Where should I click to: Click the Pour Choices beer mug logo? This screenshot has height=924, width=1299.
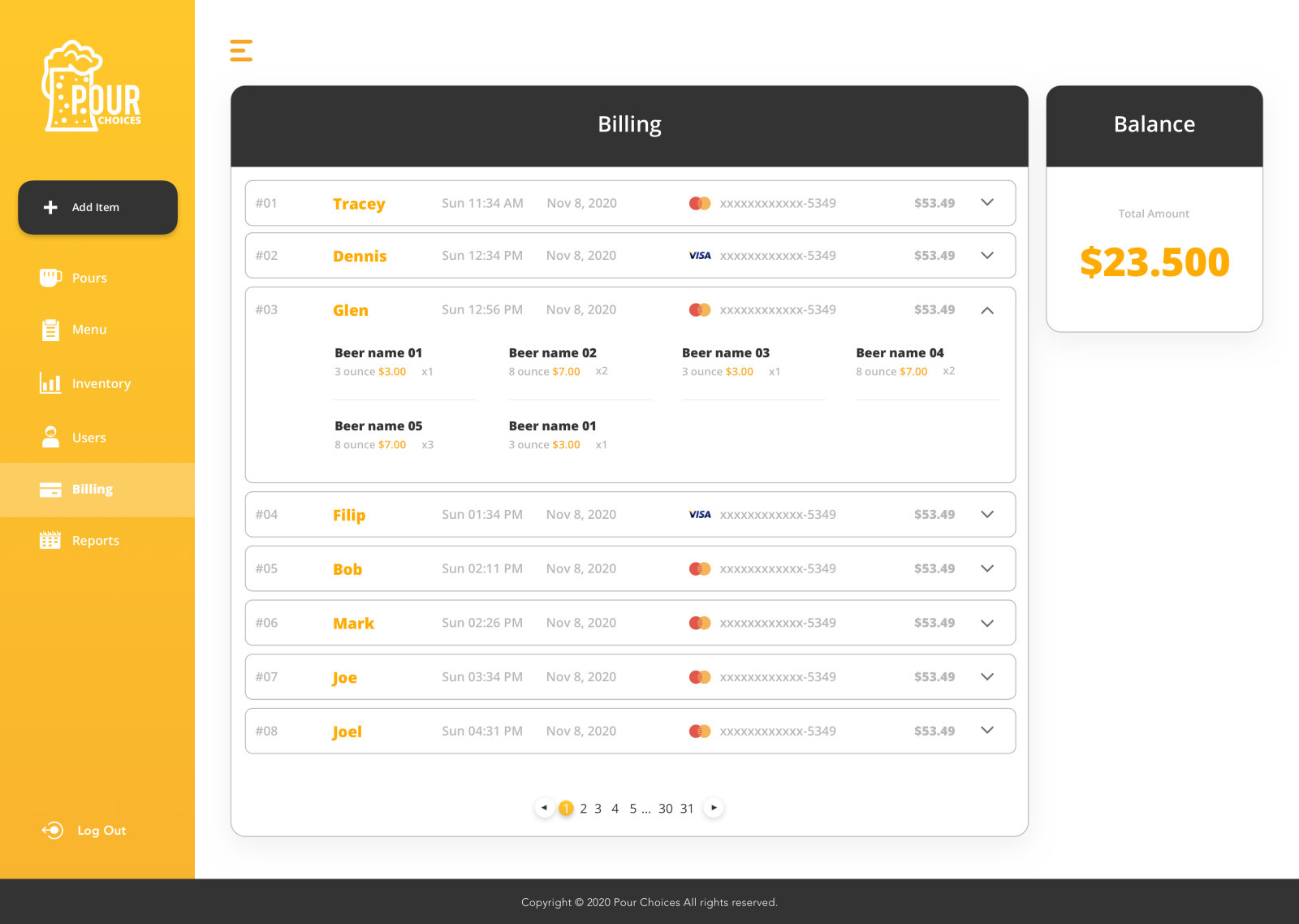point(92,85)
